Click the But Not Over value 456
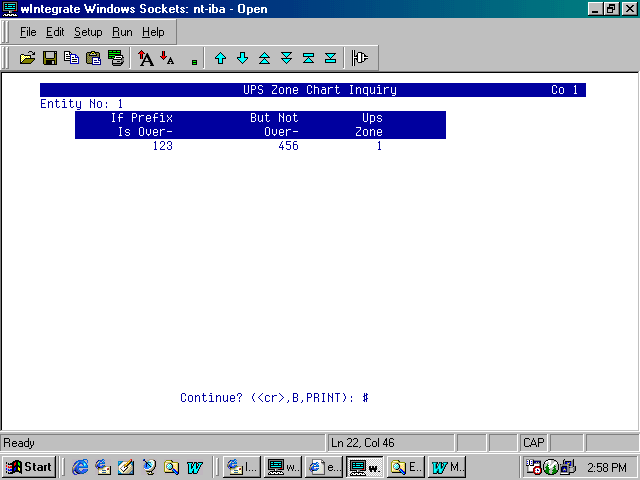The height and width of the screenshot is (480, 640). click(288, 146)
